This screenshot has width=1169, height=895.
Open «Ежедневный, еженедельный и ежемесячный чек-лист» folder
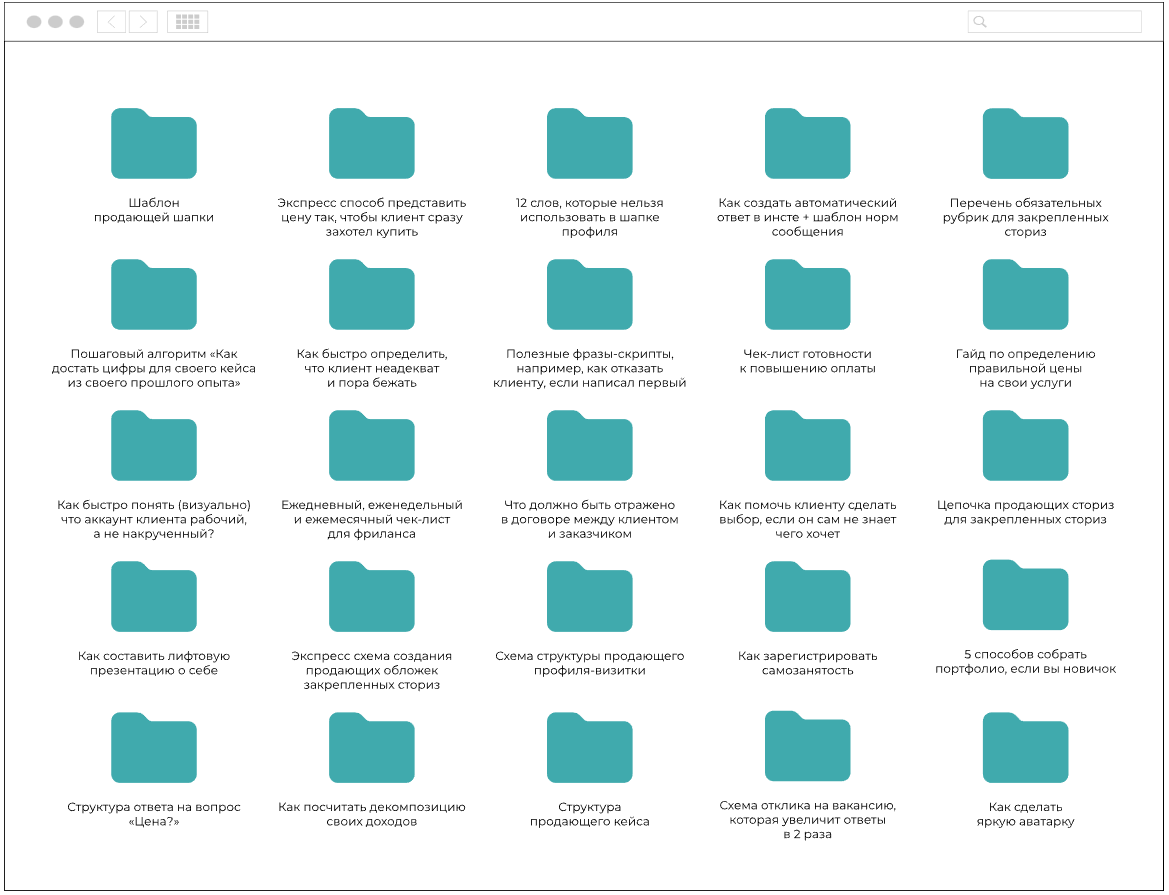[371, 446]
